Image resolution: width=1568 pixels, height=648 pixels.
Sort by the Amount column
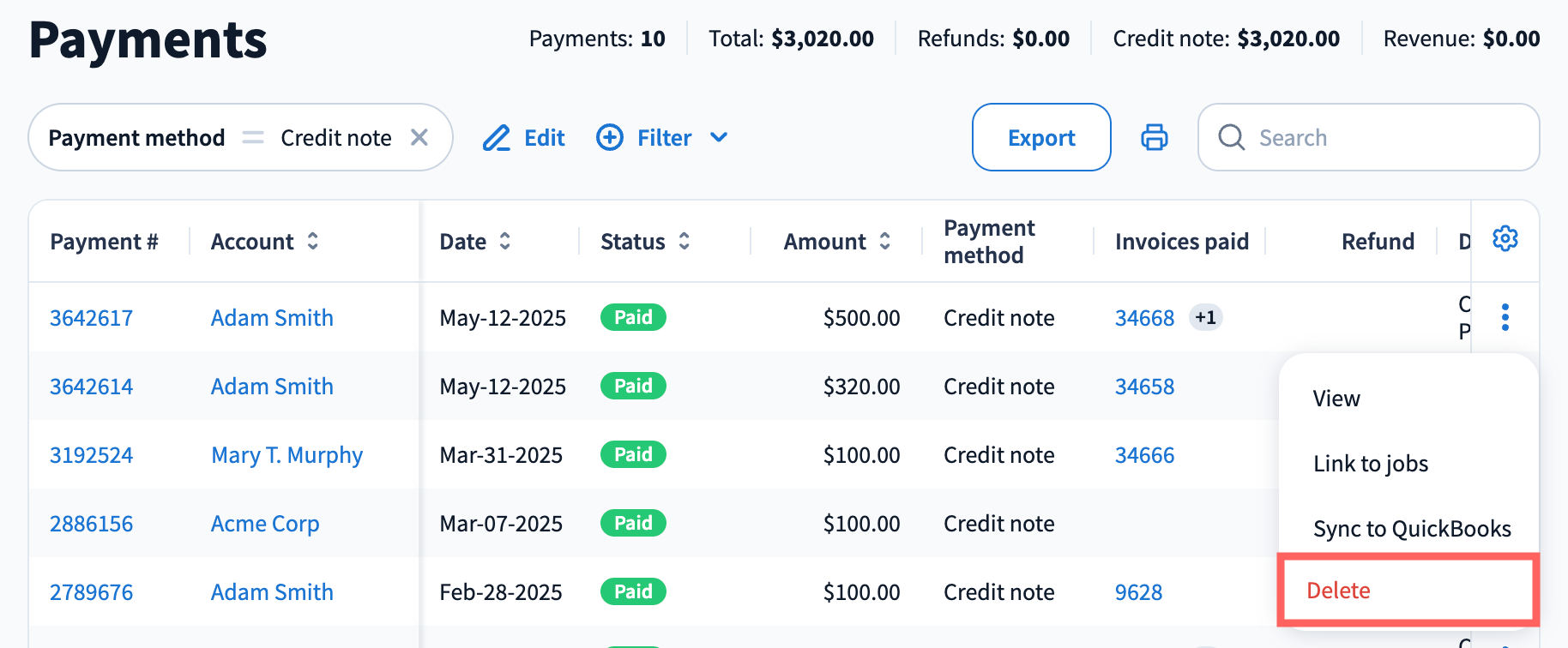point(885,242)
